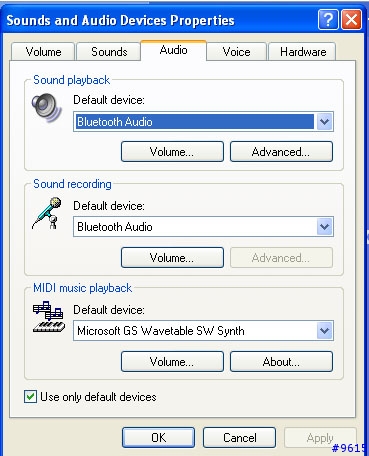Open Volume settings for Sound recording
Image resolution: width=369 pixels, height=456 pixels.
[172, 257]
